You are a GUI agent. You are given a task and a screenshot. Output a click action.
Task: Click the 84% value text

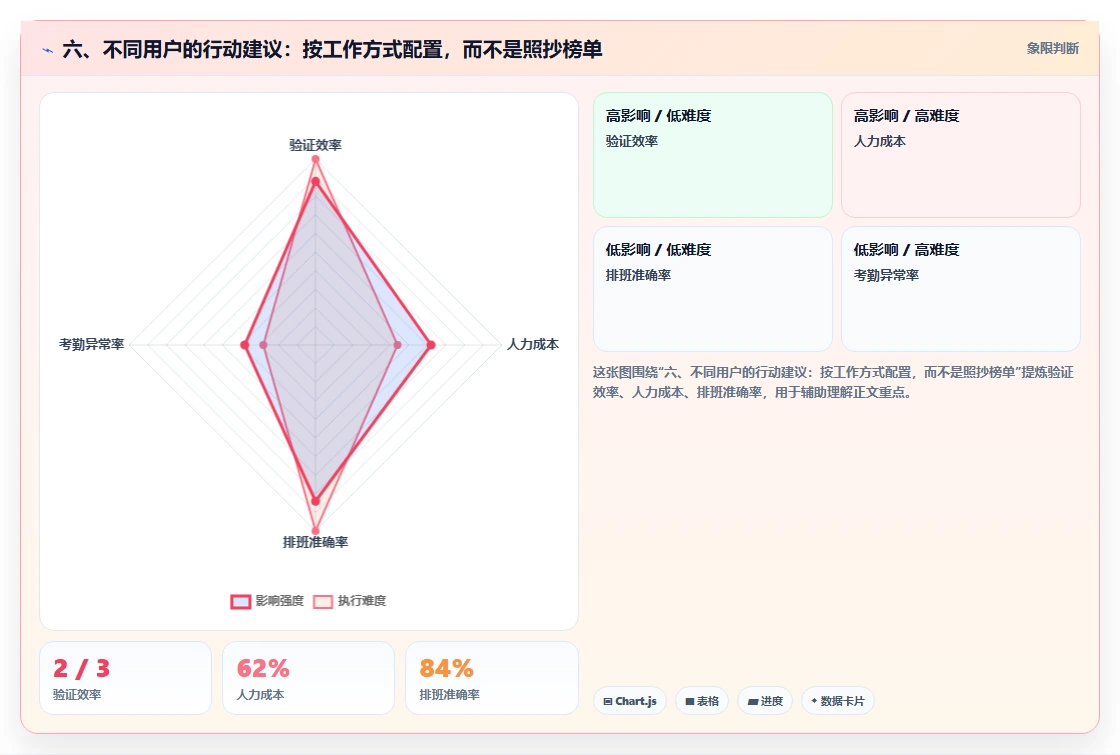click(446, 669)
